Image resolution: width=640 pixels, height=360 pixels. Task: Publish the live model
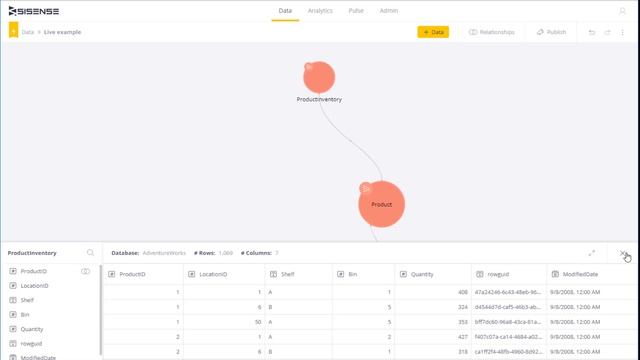click(551, 32)
